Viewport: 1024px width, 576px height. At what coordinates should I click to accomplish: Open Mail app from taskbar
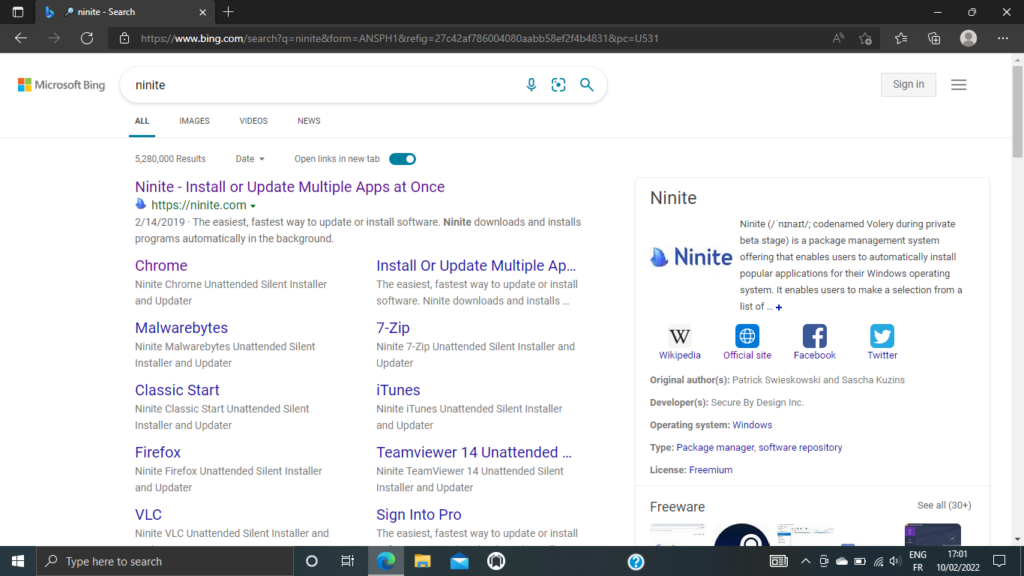[x=459, y=562]
